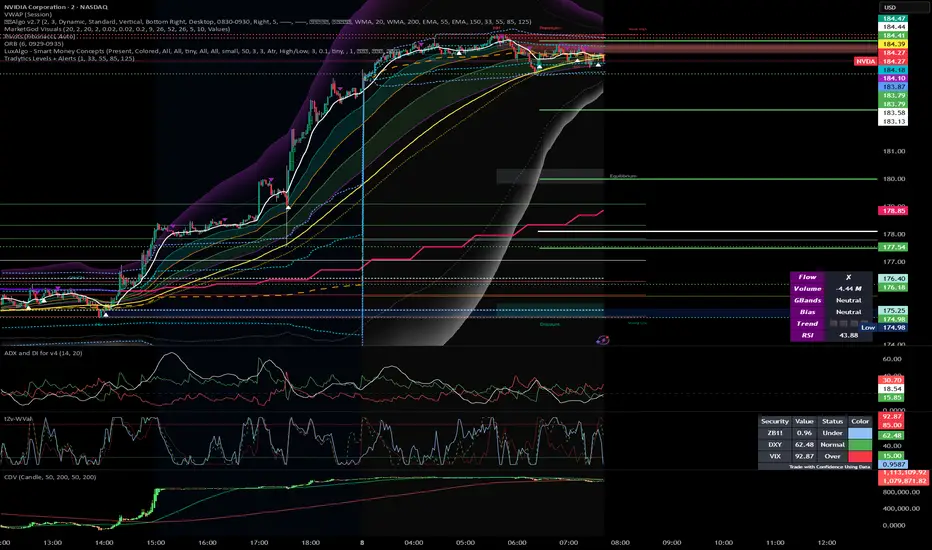Click the purple-red round icon at chart bottom
932x550 pixels.
click(x=603, y=340)
